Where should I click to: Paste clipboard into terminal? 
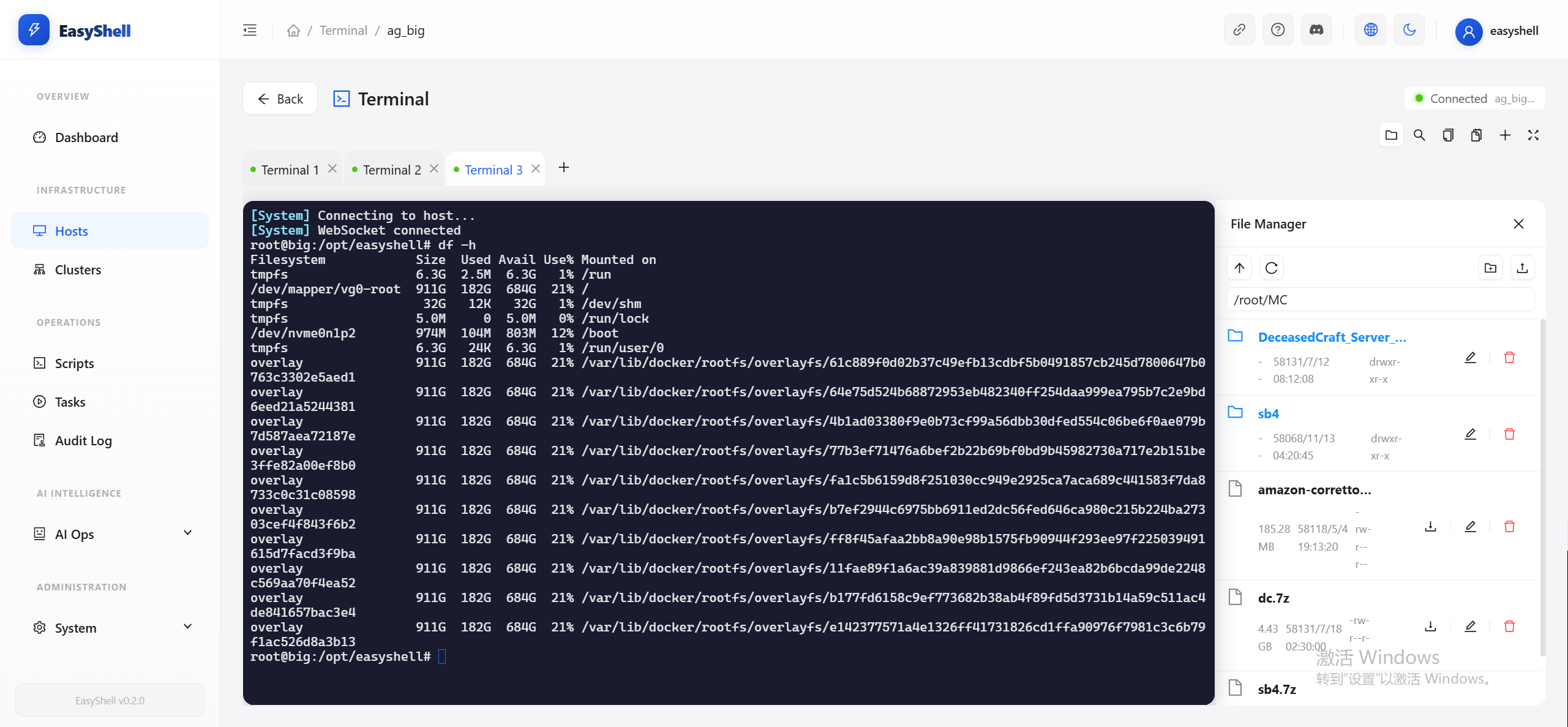[x=1476, y=135]
